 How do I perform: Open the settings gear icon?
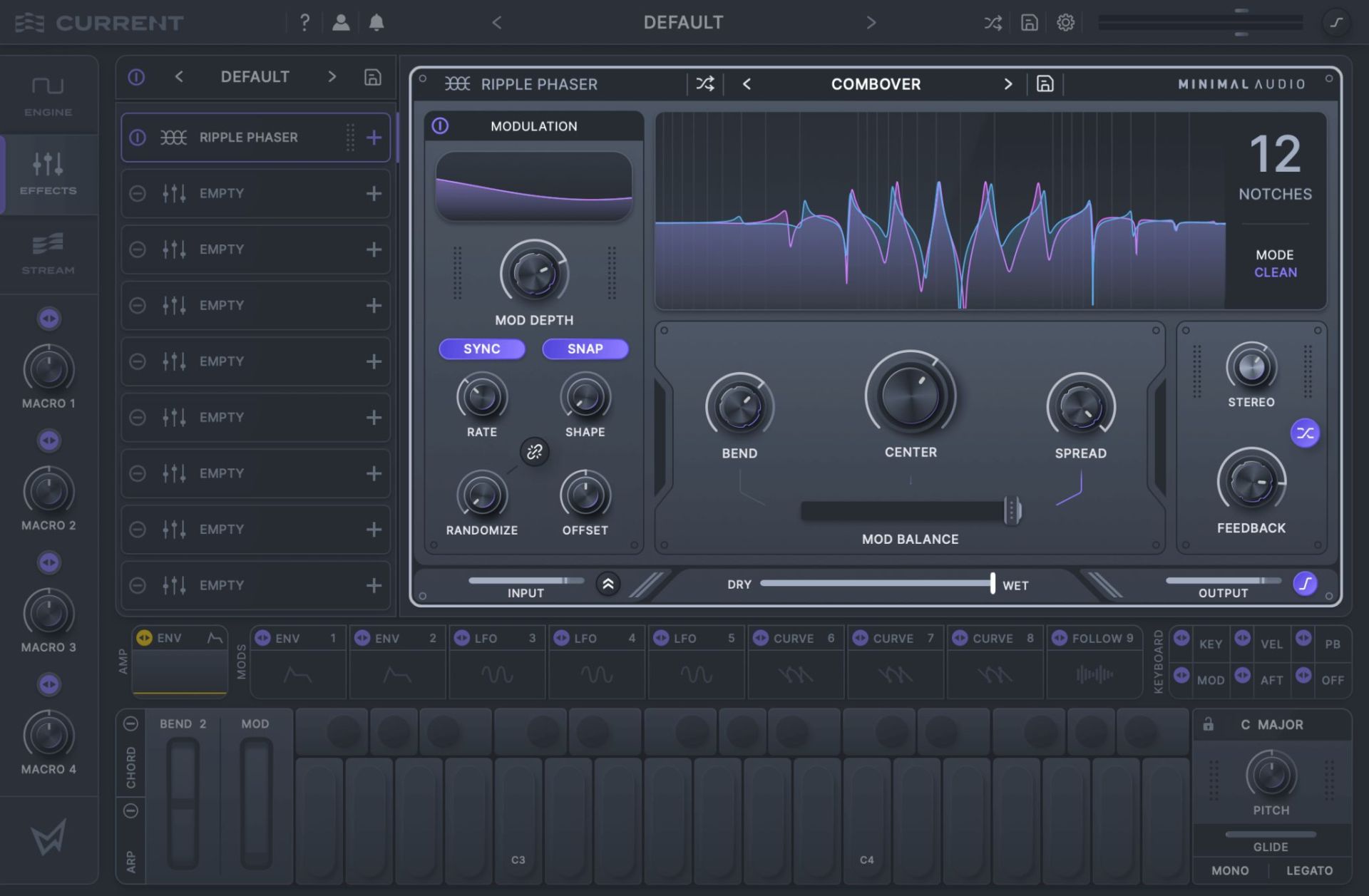tap(1065, 23)
